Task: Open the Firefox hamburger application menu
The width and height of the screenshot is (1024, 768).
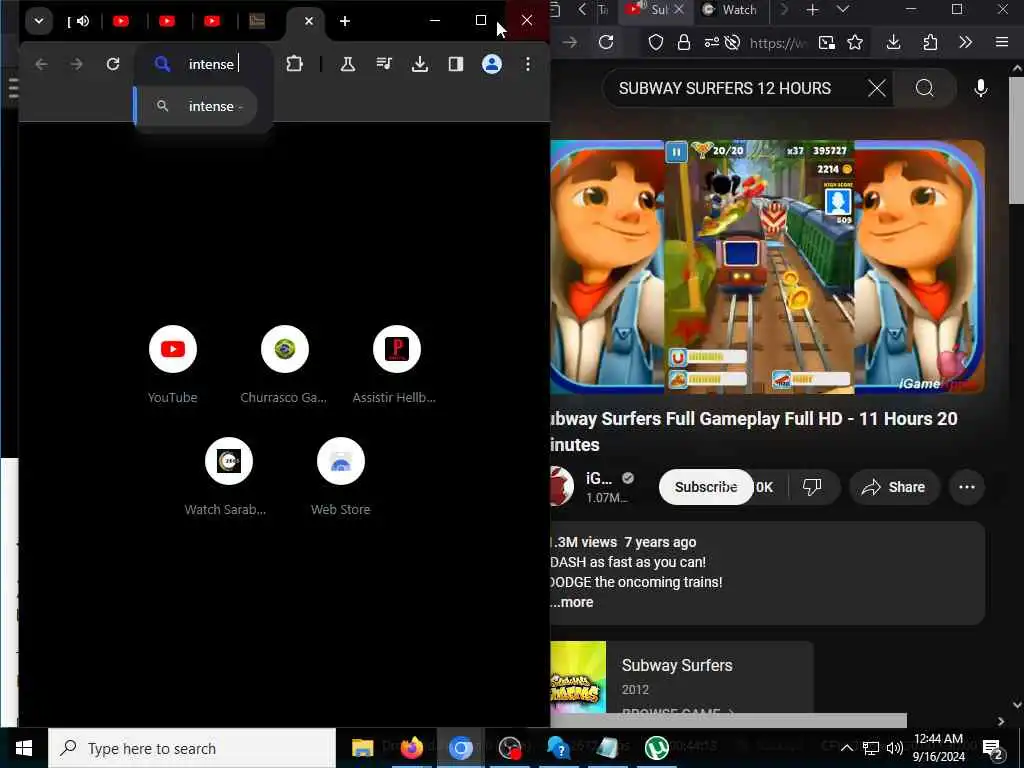Action: point(1002,42)
